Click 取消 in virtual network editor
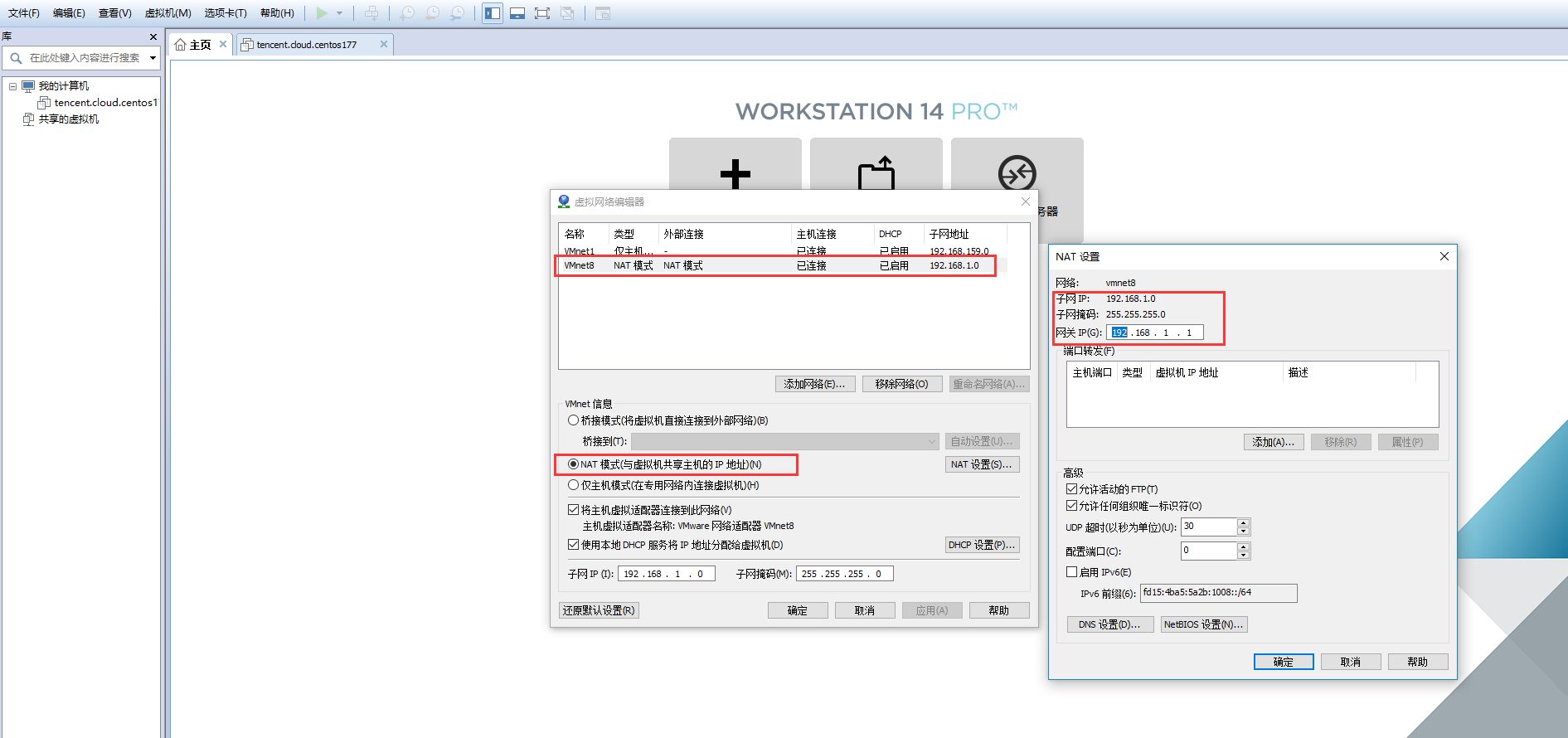The width and height of the screenshot is (1568, 738). pos(865,610)
